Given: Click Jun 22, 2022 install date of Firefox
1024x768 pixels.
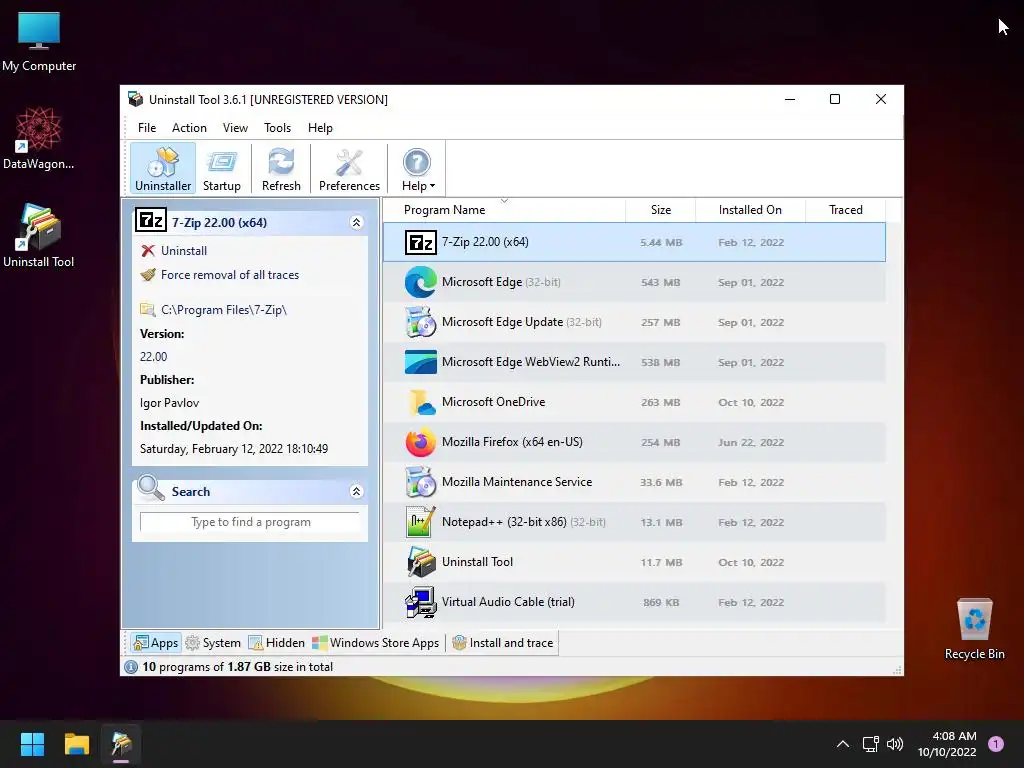Looking at the screenshot, I should [751, 443].
